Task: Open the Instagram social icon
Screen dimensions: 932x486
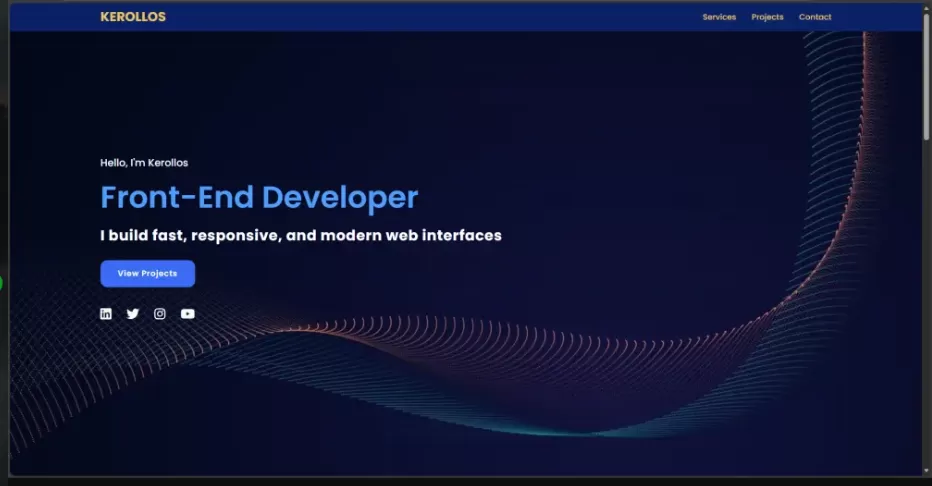Action: point(160,314)
